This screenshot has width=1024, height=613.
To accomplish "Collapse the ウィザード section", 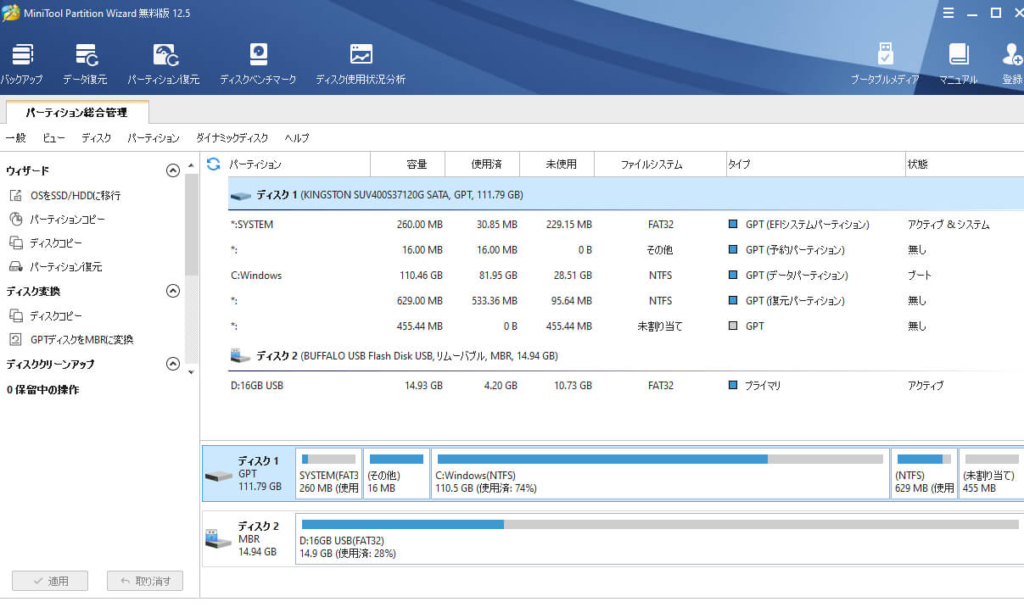I will [x=173, y=170].
